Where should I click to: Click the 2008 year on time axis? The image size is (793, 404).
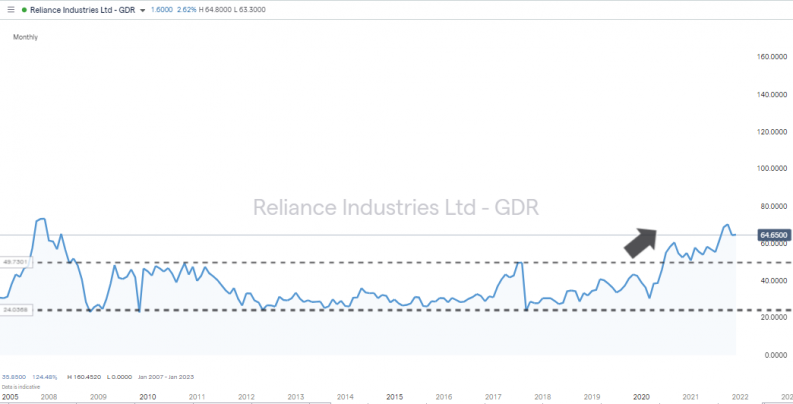[x=48, y=397]
